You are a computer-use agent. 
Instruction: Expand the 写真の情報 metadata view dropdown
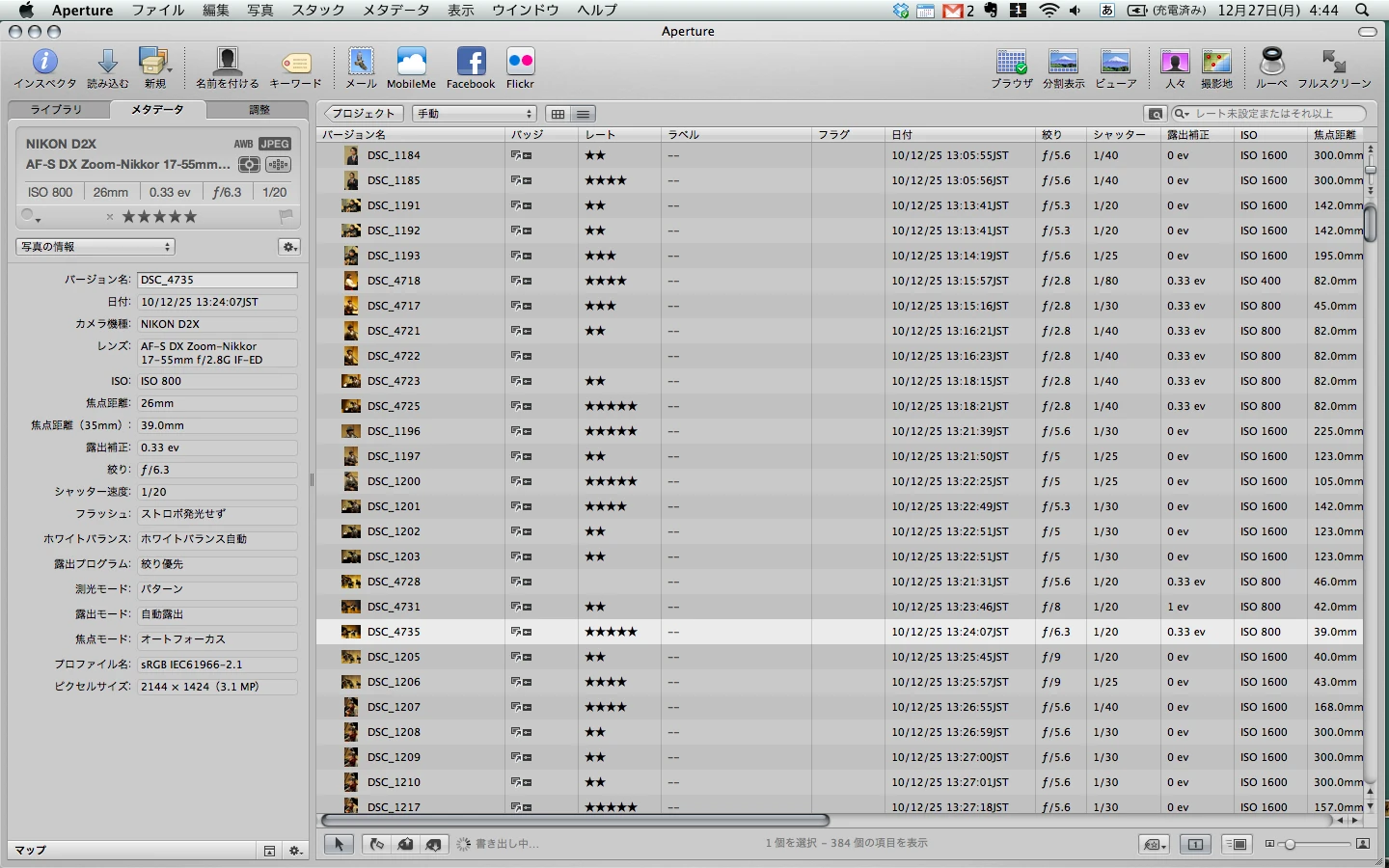[95, 247]
